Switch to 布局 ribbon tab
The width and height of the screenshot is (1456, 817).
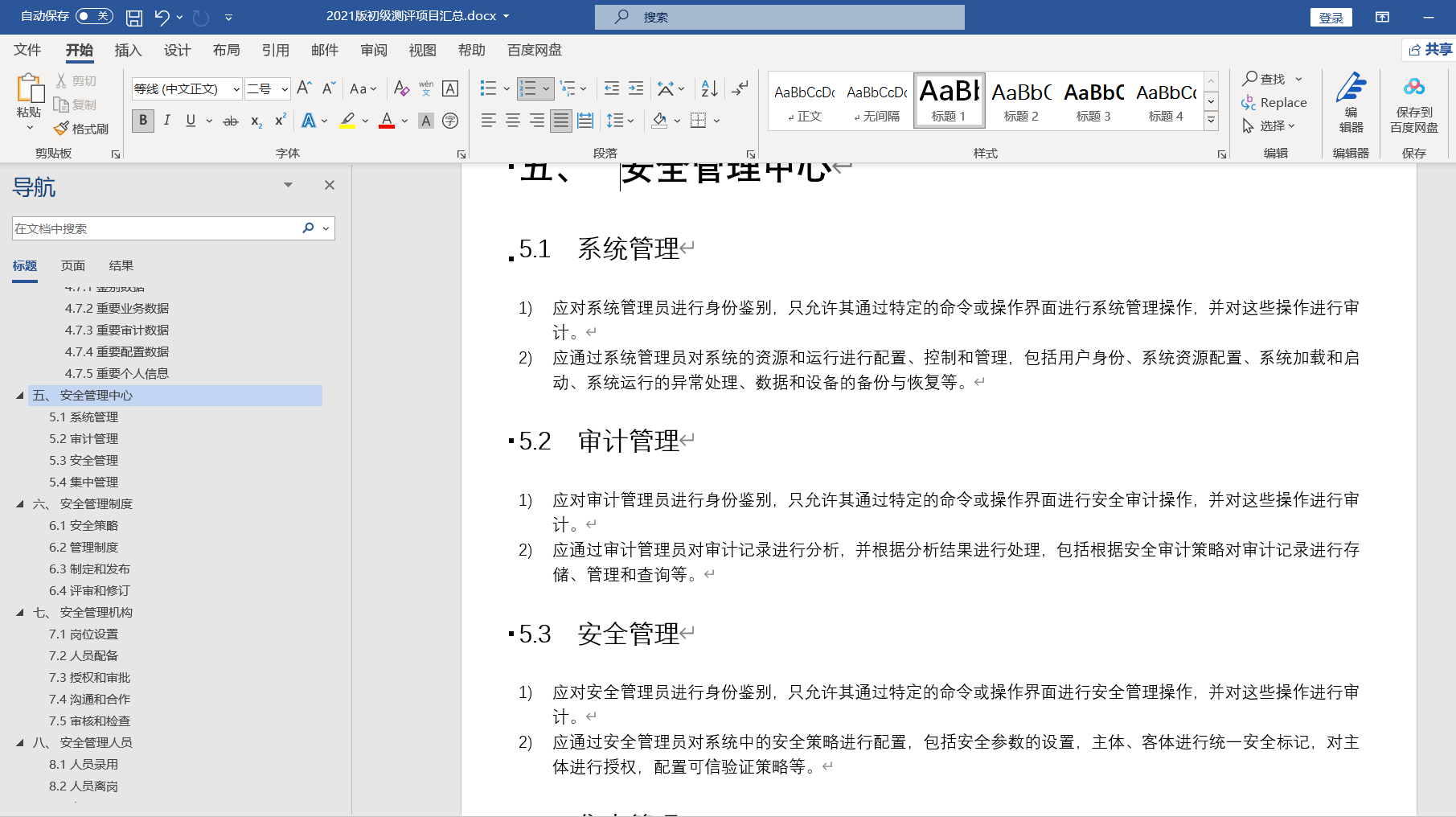[227, 50]
